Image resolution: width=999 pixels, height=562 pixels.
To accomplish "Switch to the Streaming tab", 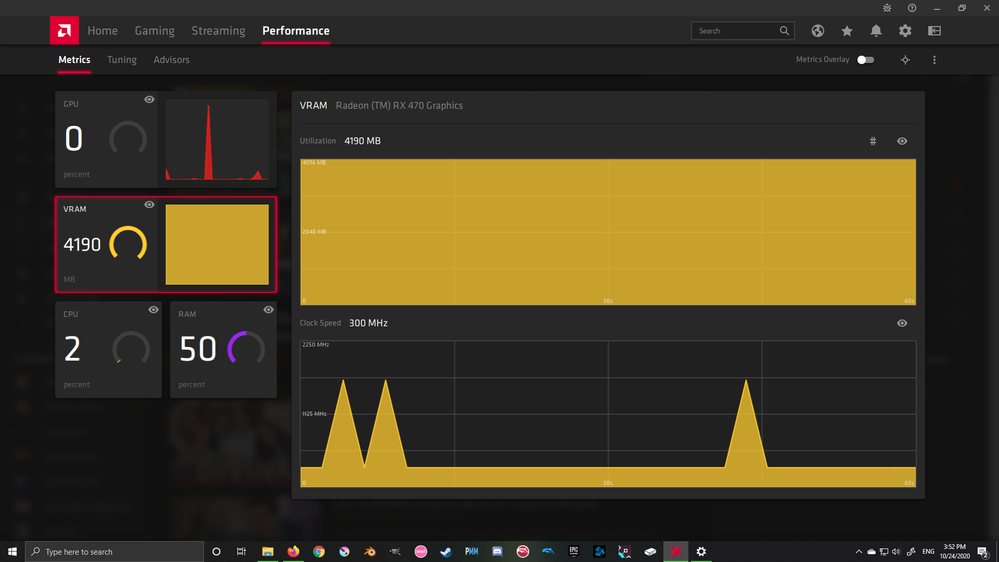I will tap(219, 31).
